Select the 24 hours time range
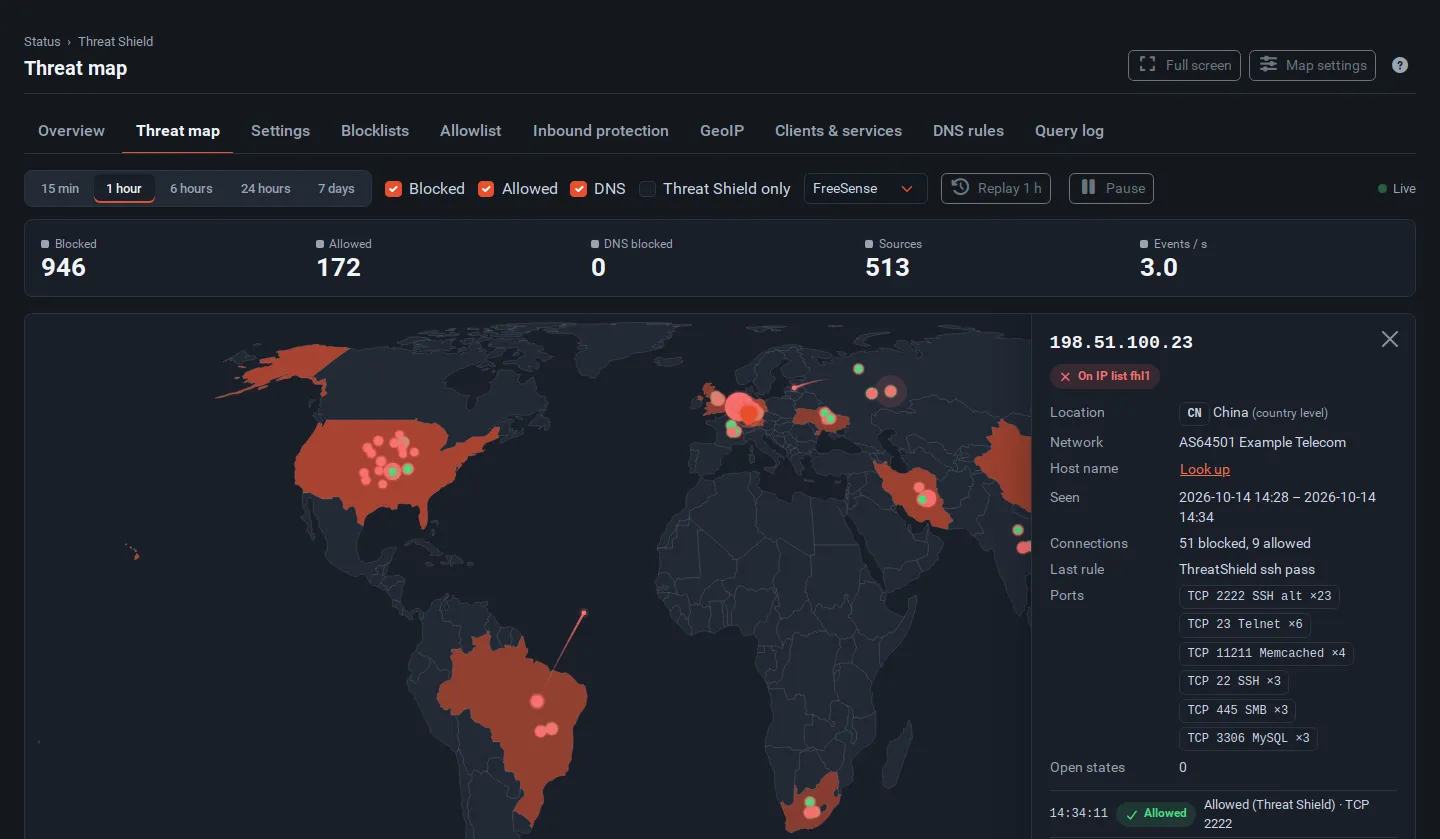The height and width of the screenshot is (839, 1440). pyautogui.click(x=266, y=188)
